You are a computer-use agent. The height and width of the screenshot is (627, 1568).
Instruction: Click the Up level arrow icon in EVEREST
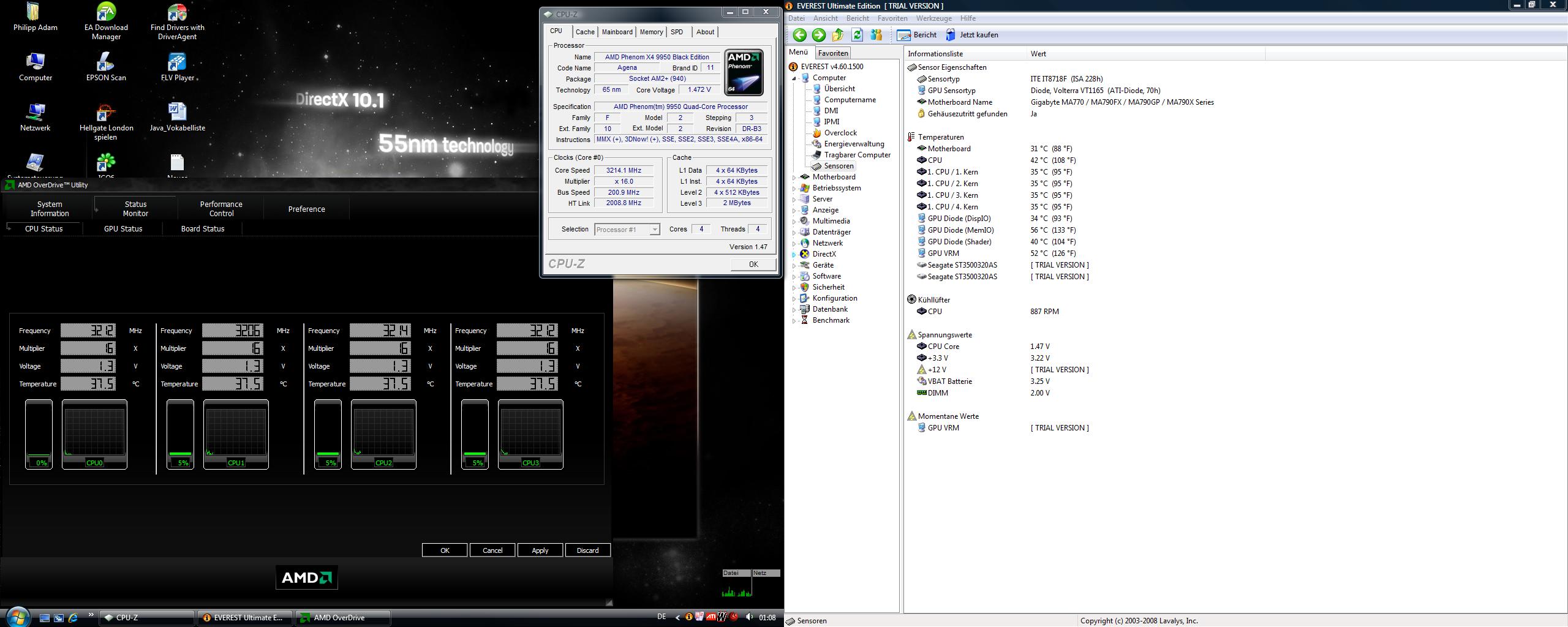click(x=838, y=35)
